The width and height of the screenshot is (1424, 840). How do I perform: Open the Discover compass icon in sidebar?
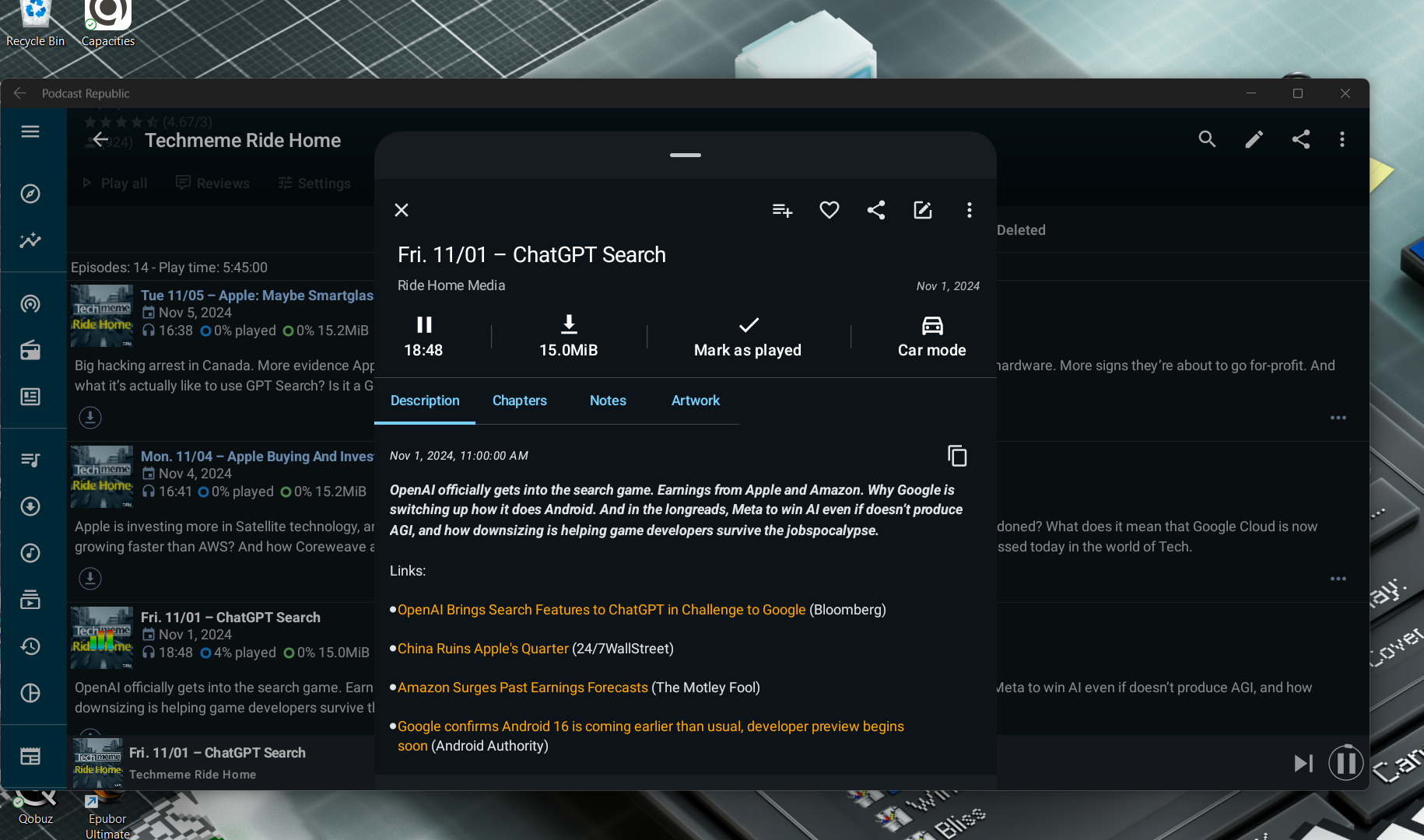30,194
